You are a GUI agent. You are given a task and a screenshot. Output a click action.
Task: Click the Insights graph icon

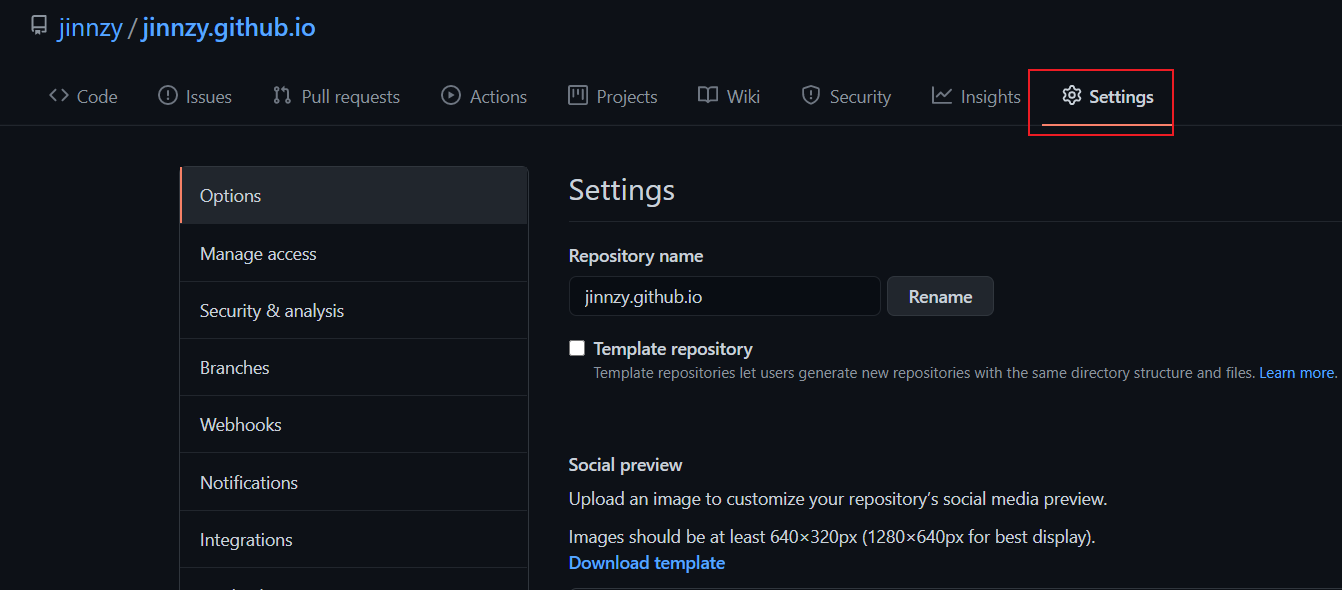pyautogui.click(x=942, y=96)
